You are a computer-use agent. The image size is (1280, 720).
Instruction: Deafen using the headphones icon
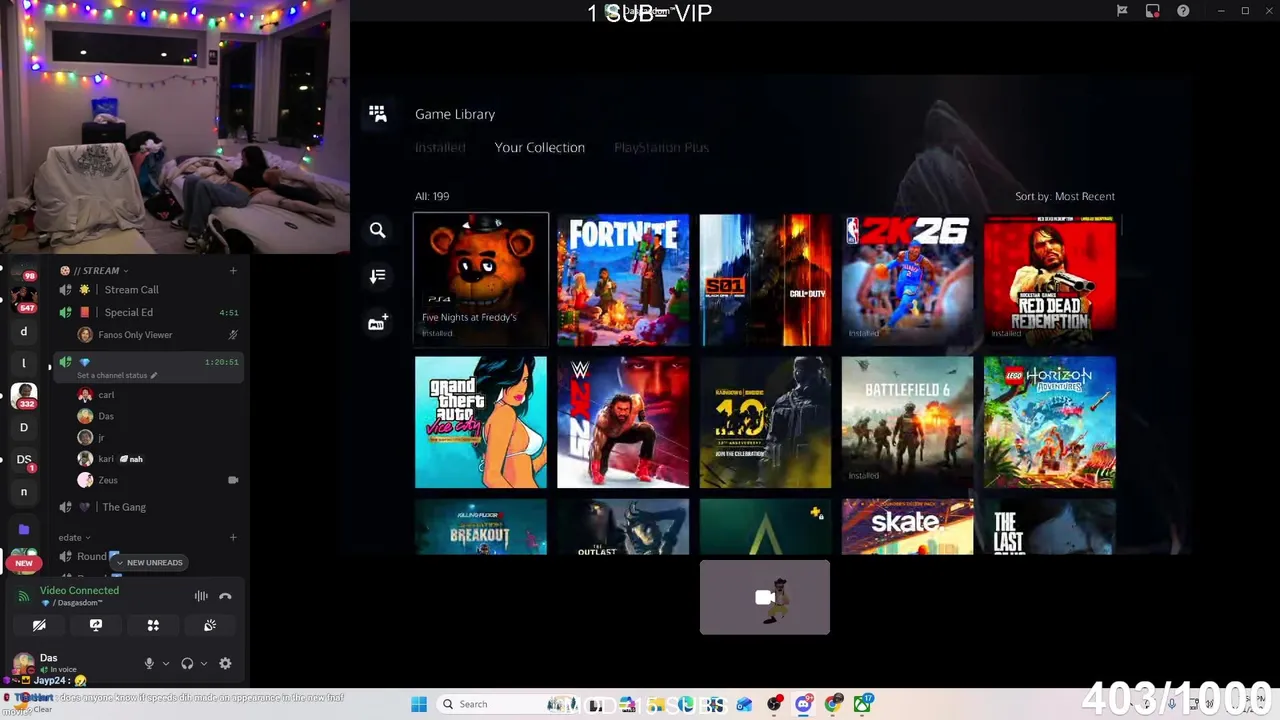click(187, 663)
